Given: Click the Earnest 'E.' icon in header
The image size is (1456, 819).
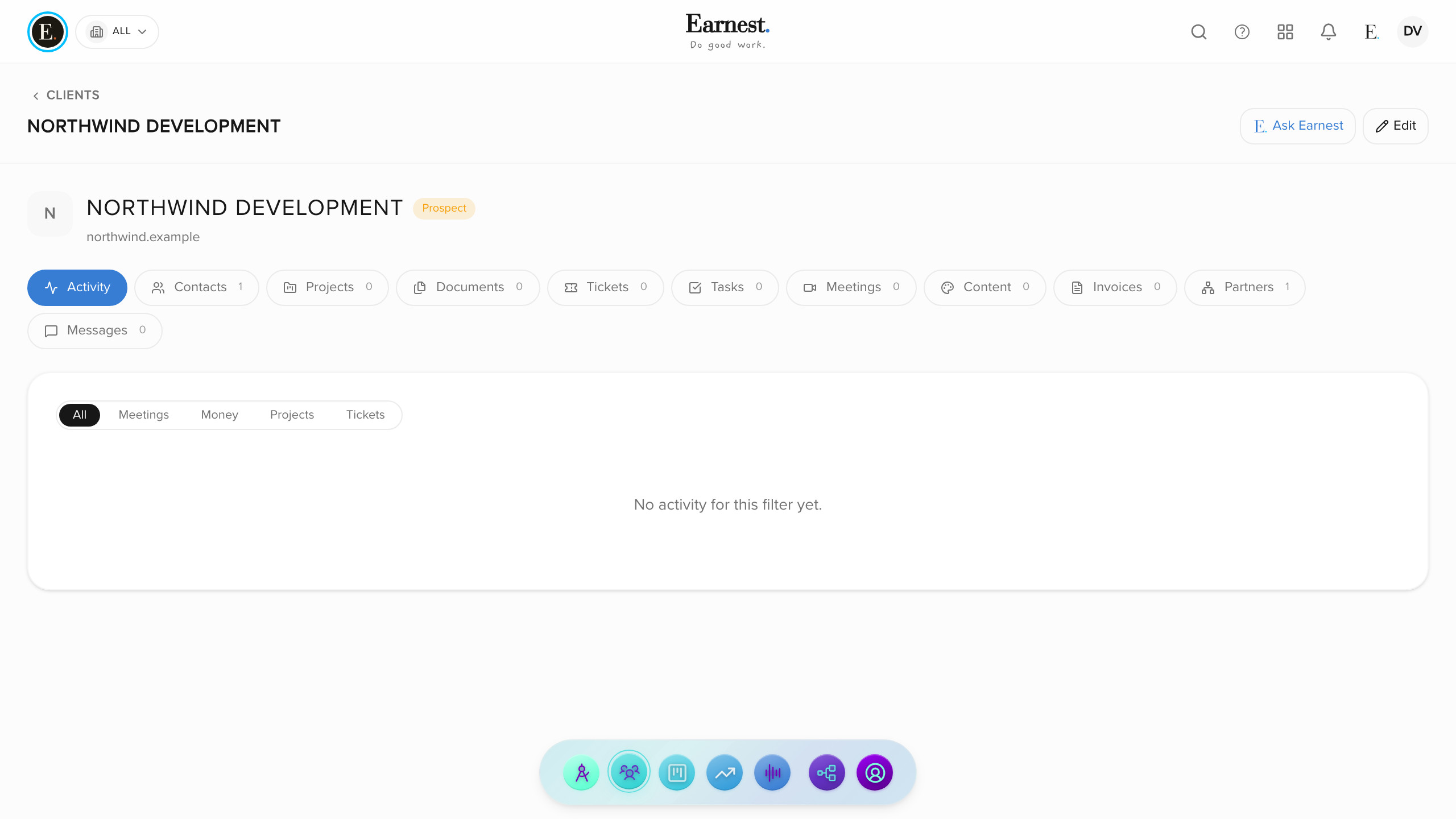Looking at the screenshot, I should [1371, 32].
